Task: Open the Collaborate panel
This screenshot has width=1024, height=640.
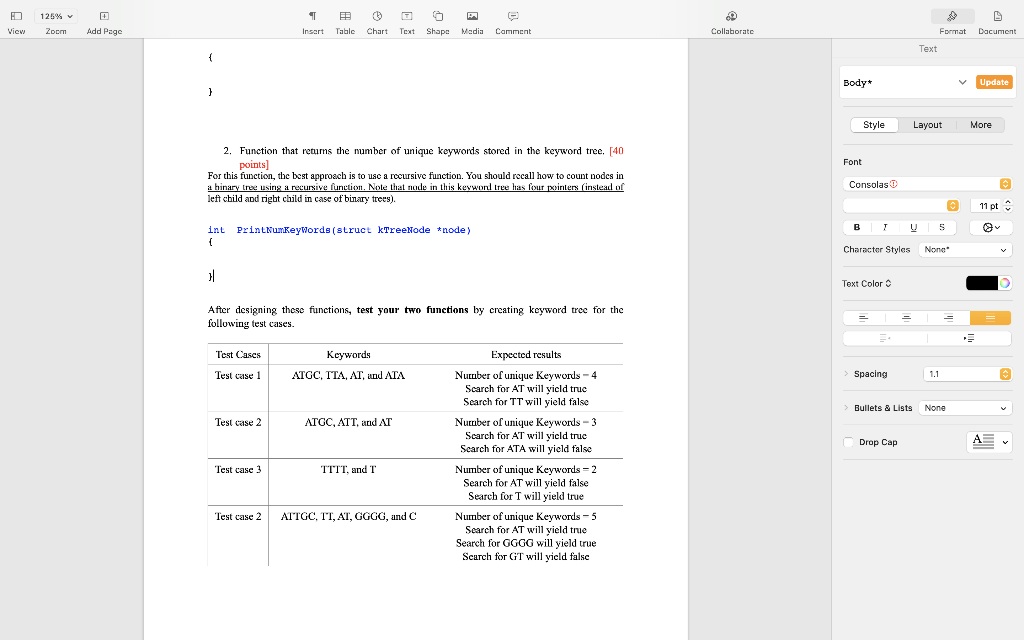Action: click(x=731, y=20)
